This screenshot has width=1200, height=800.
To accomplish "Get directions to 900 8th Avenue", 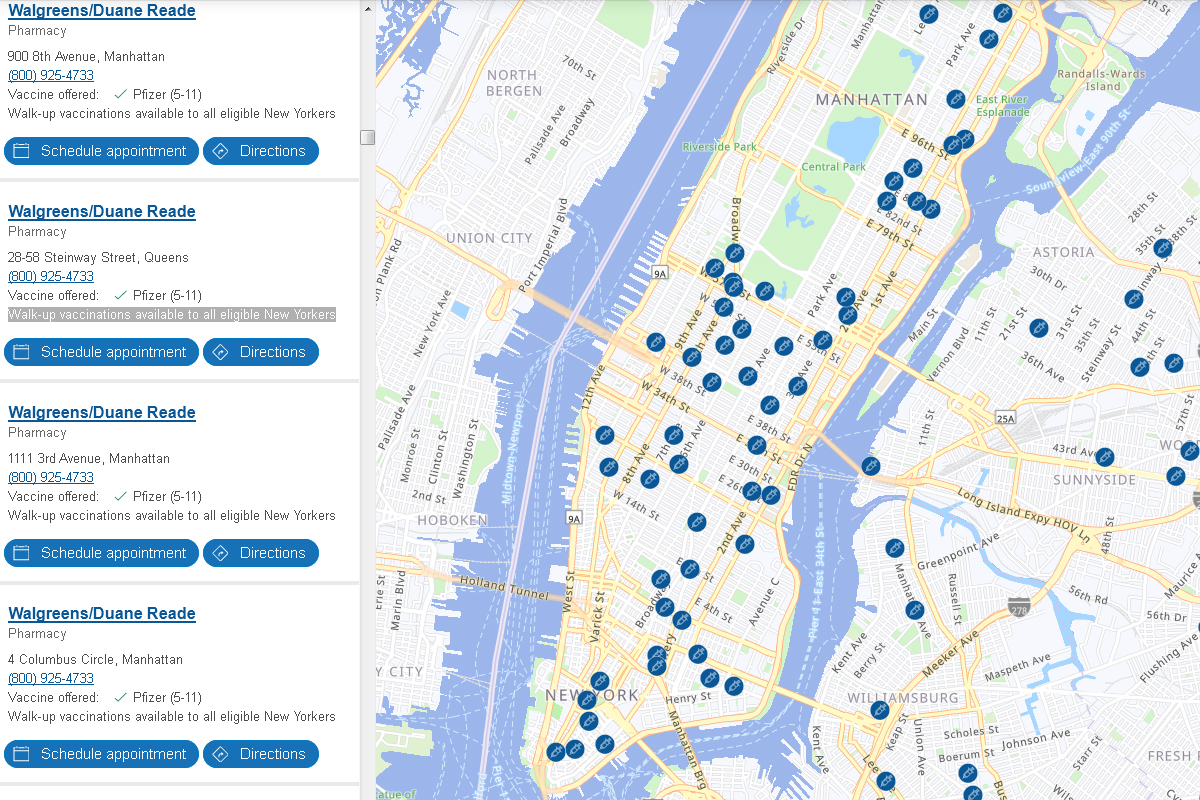I will point(261,151).
